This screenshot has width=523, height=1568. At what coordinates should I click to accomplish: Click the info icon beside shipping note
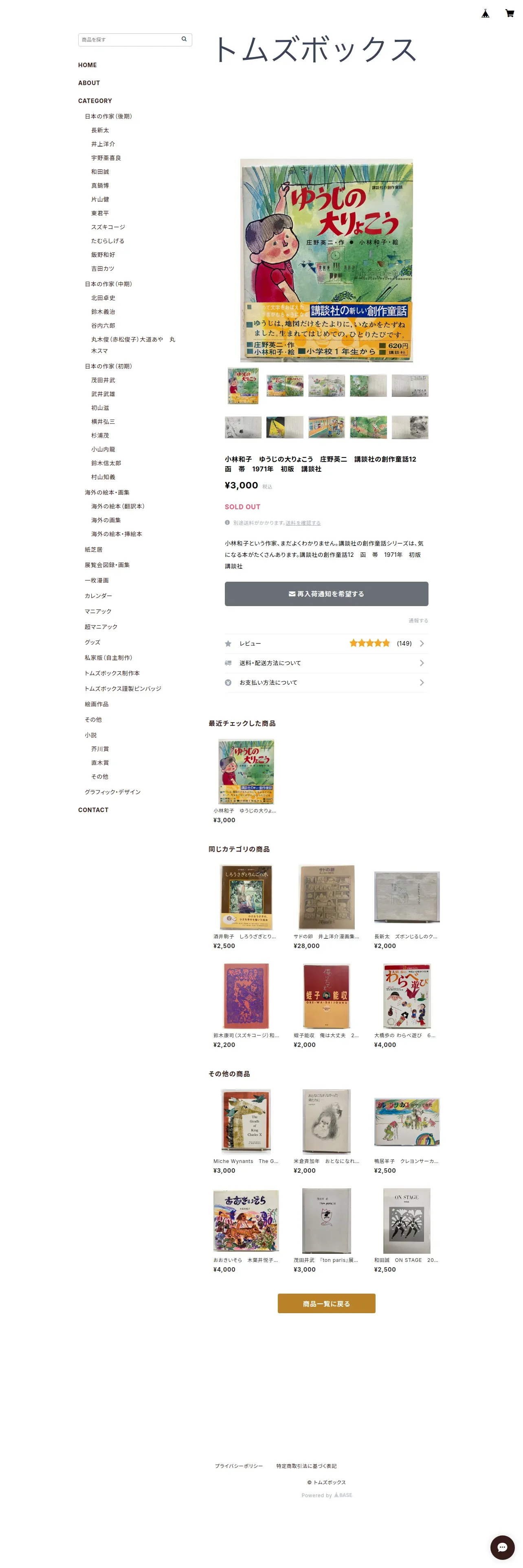[227, 522]
